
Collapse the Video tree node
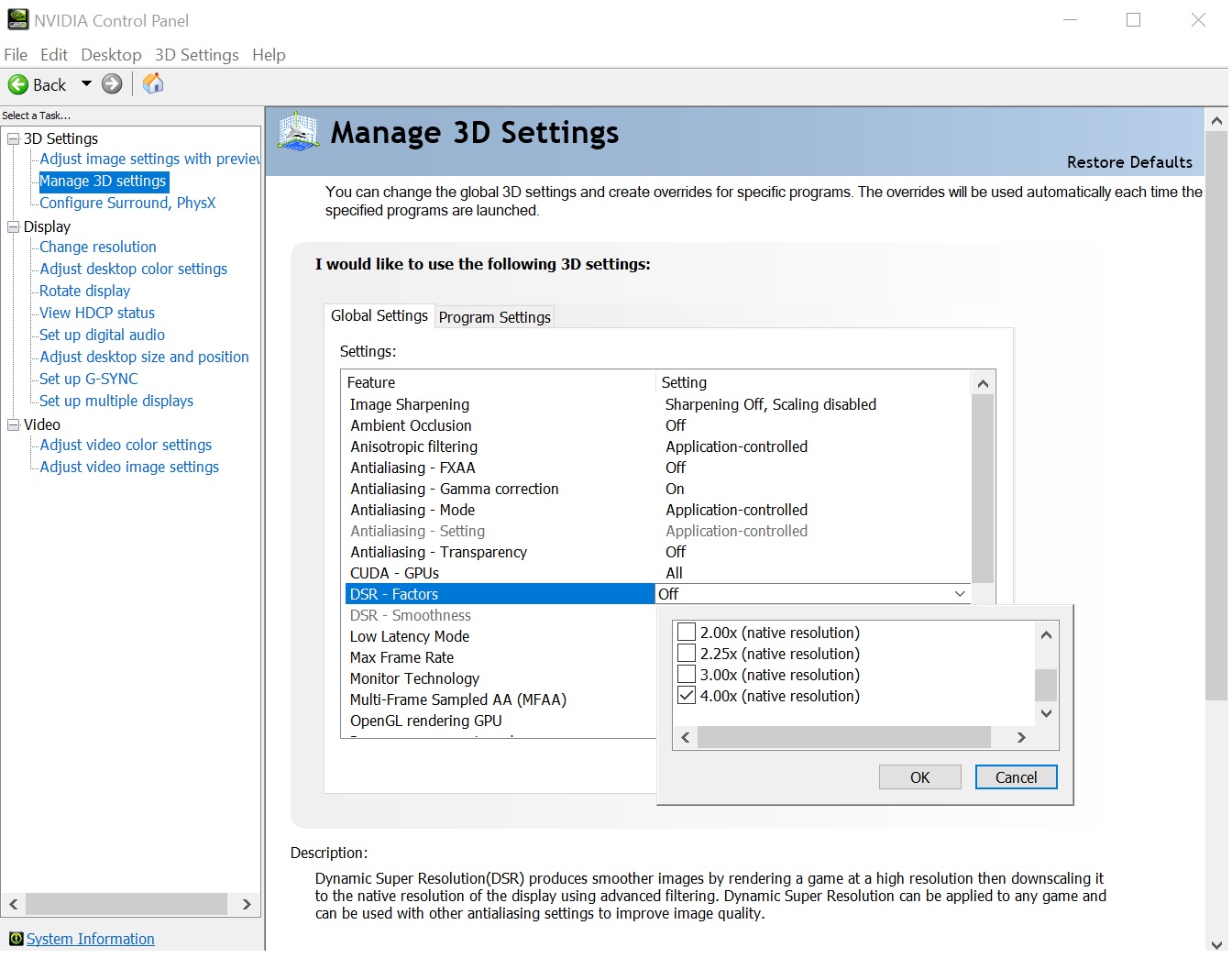point(14,424)
